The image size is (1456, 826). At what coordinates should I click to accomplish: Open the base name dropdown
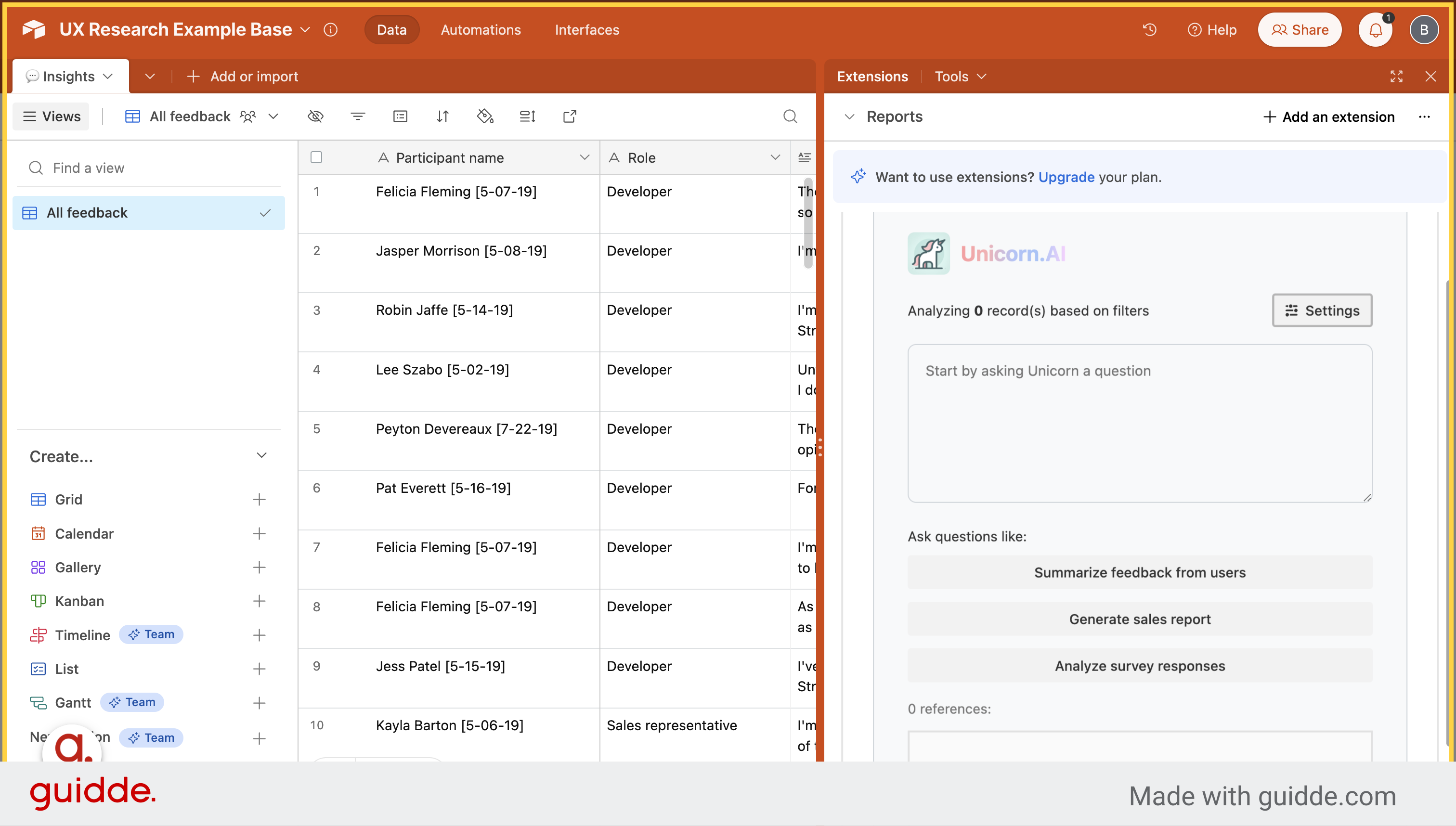pos(305,29)
